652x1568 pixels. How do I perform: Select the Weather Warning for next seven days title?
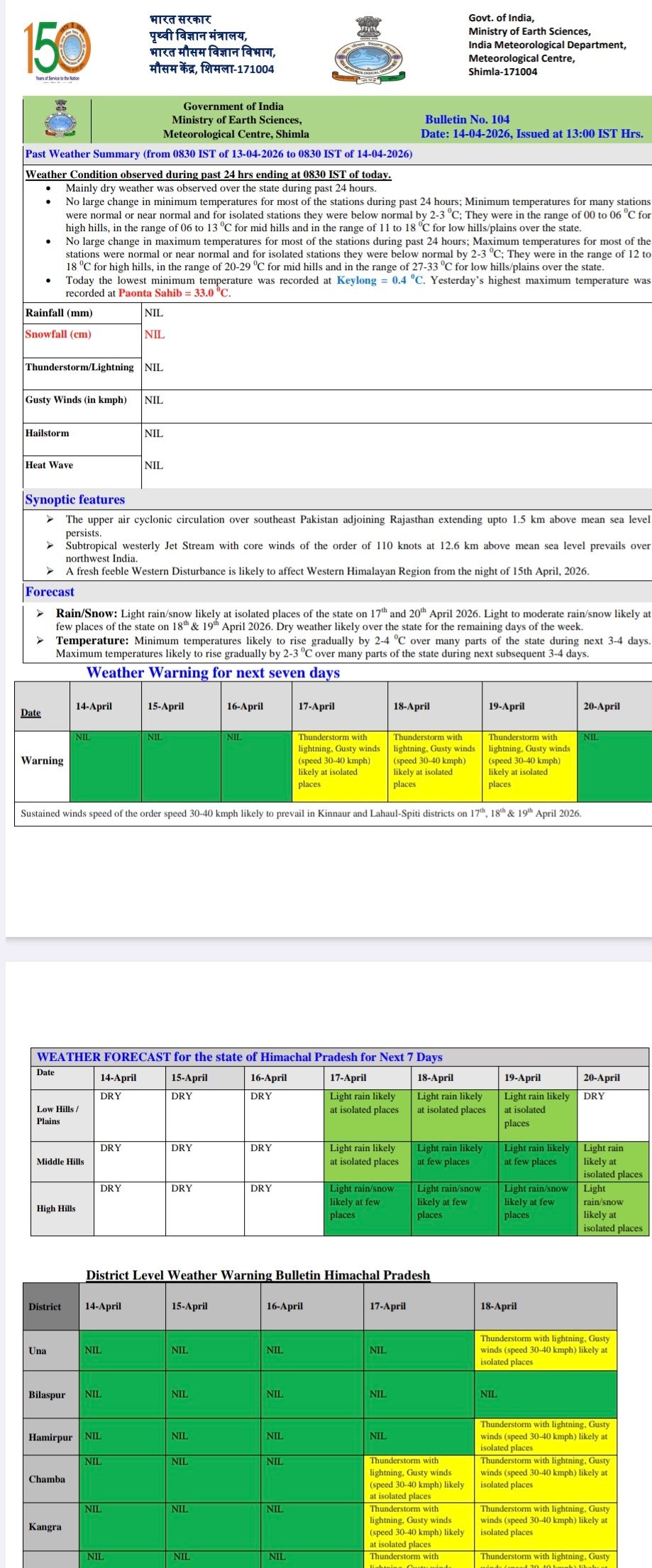[213, 672]
